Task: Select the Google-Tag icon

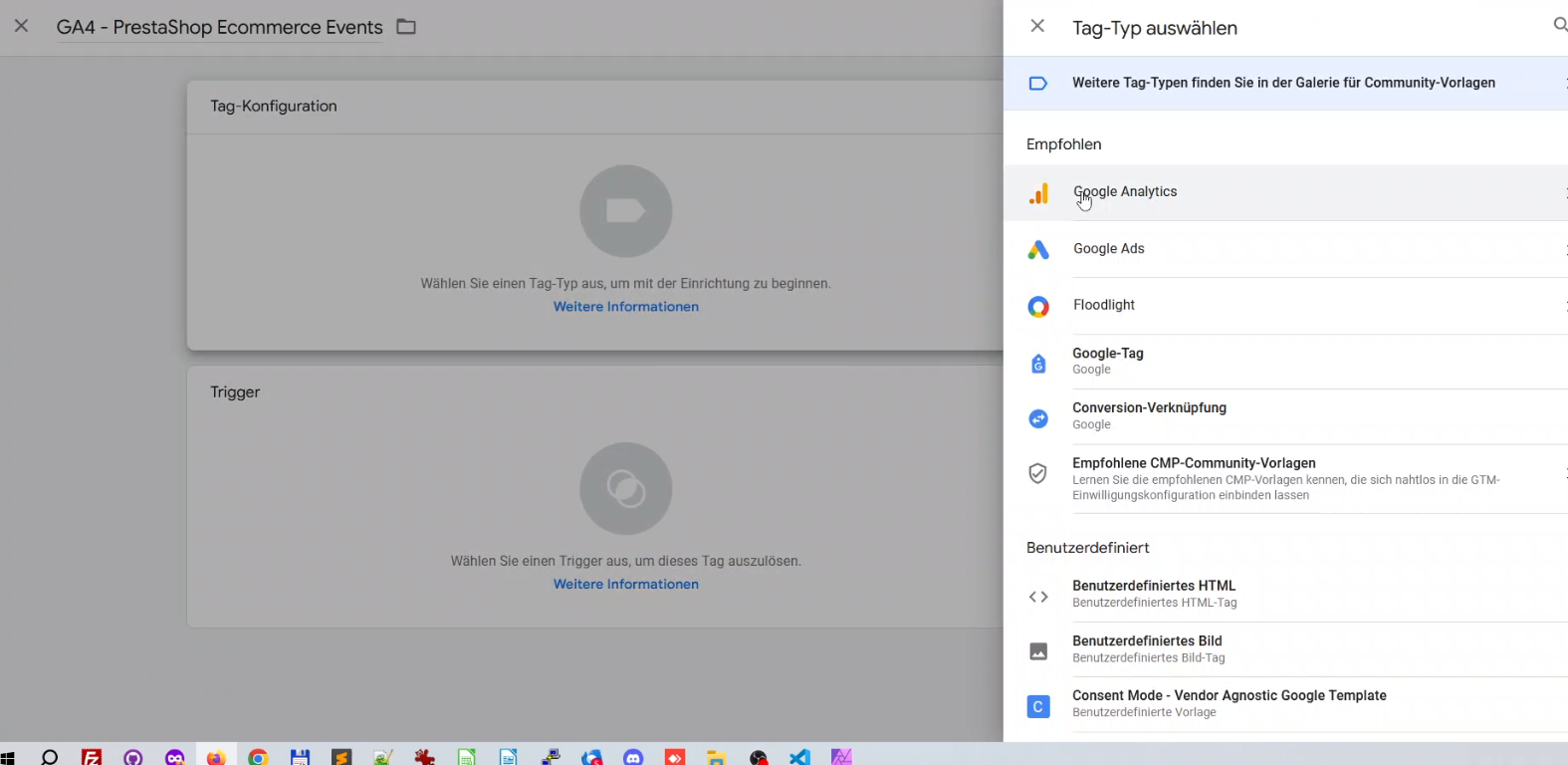Action: (x=1038, y=364)
